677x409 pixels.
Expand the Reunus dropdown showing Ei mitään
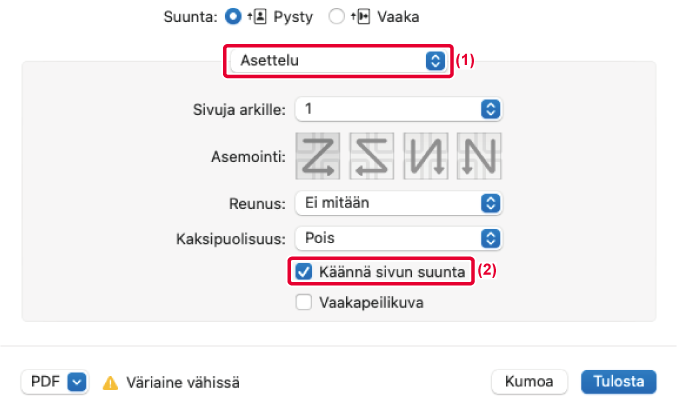pyautogui.click(x=399, y=203)
